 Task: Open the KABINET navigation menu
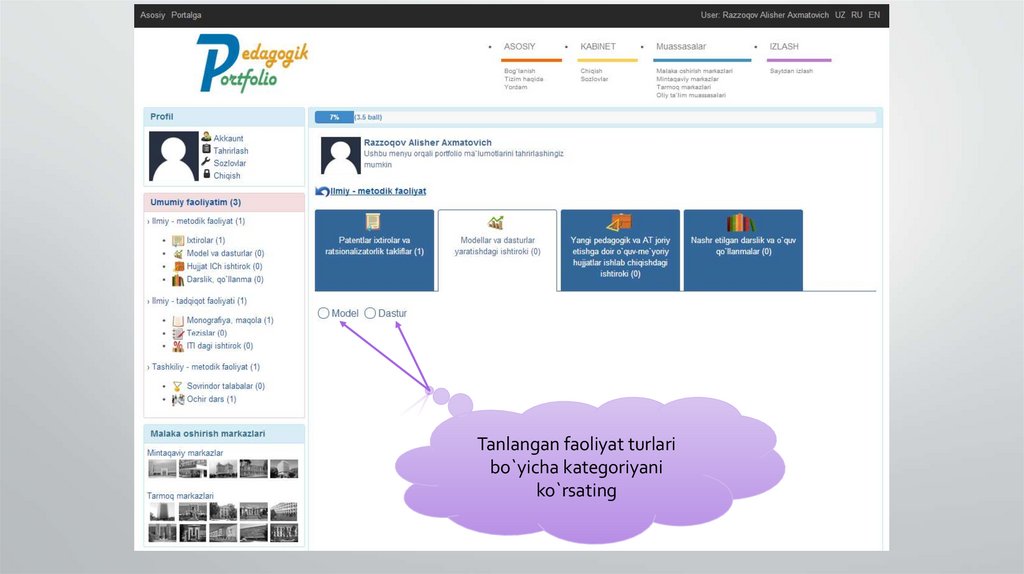click(x=598, y=47)
